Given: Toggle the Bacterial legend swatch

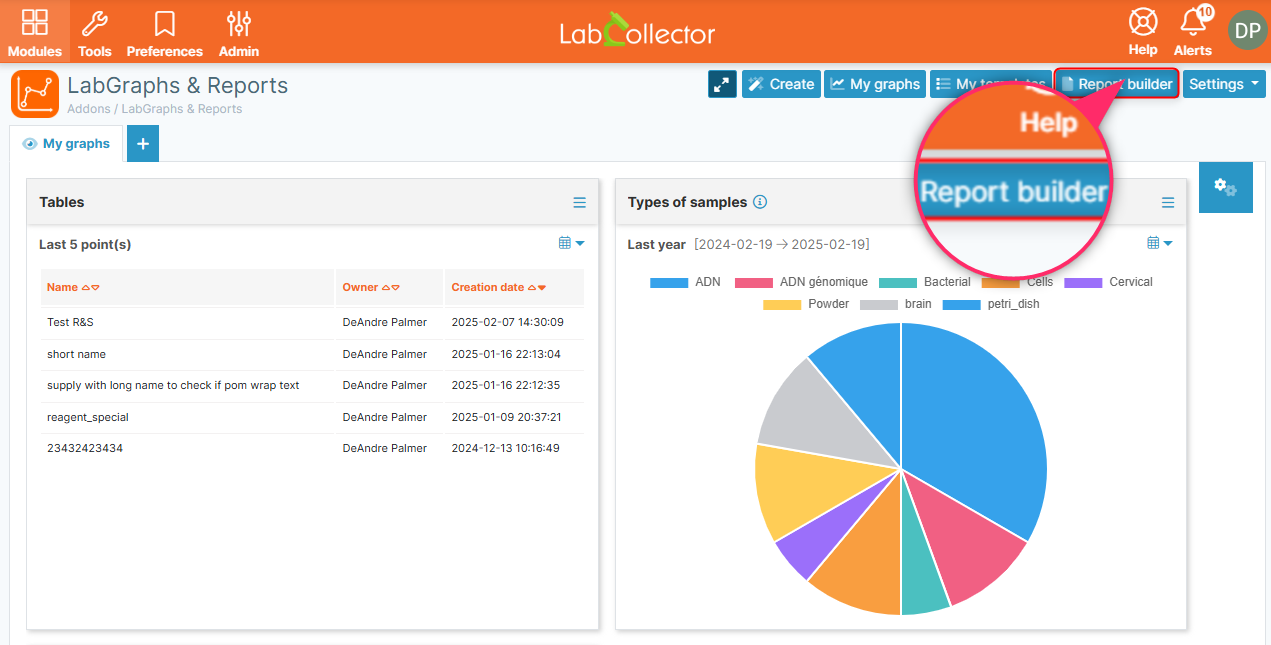Looking at the screenshot, I should 898,282.
